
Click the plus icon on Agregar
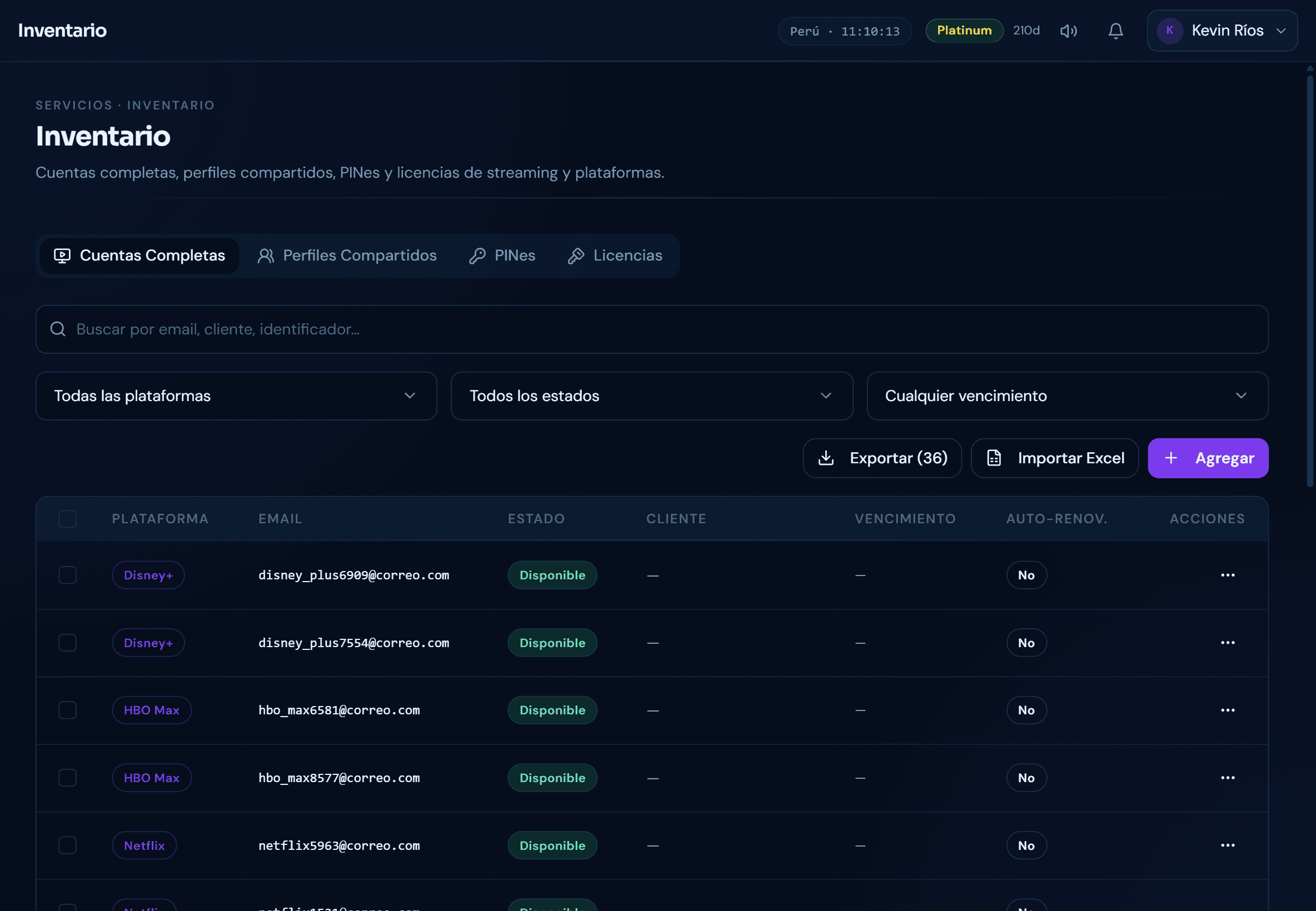1171,458
